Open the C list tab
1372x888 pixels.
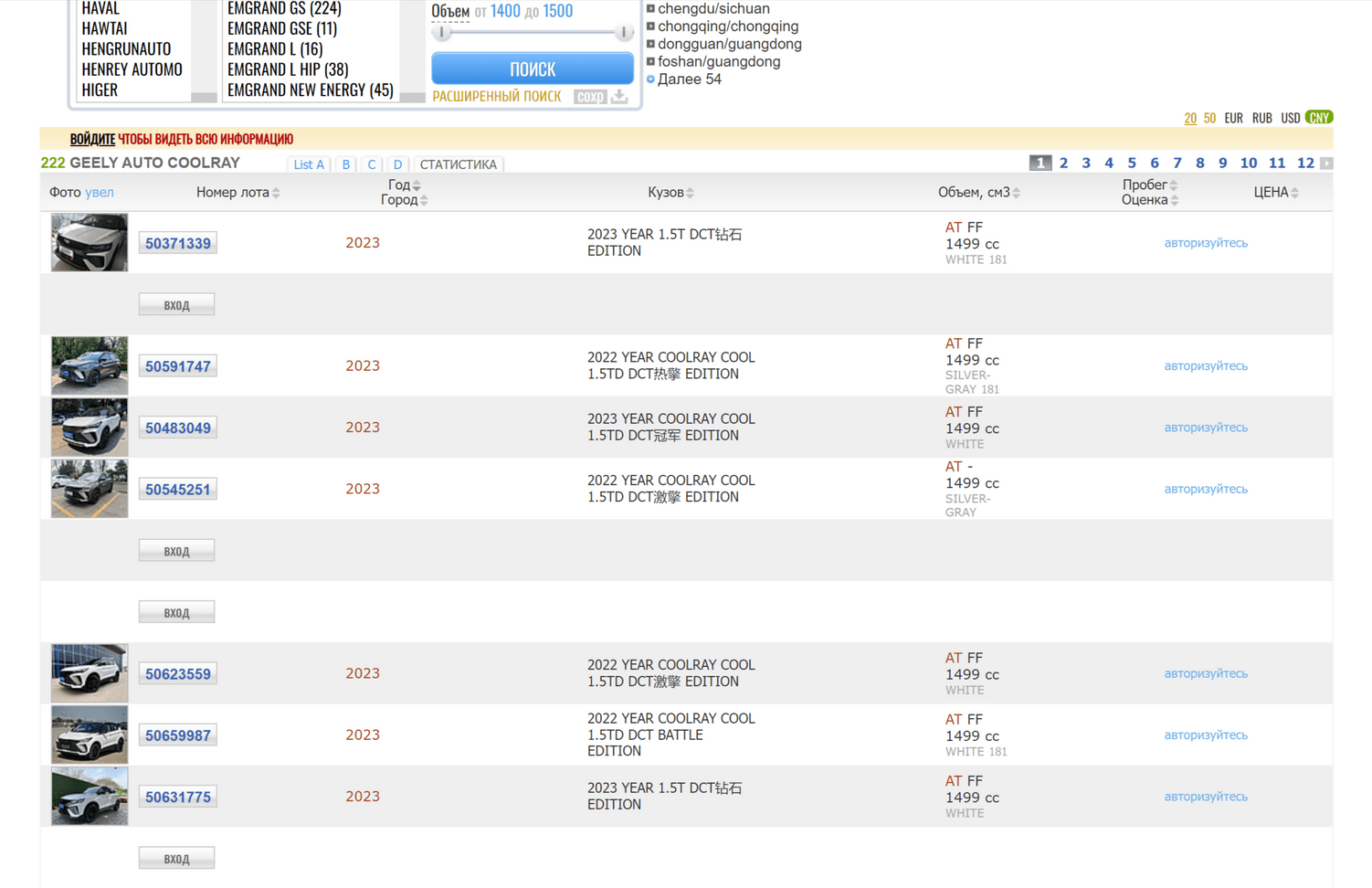(x=372, y=164)
